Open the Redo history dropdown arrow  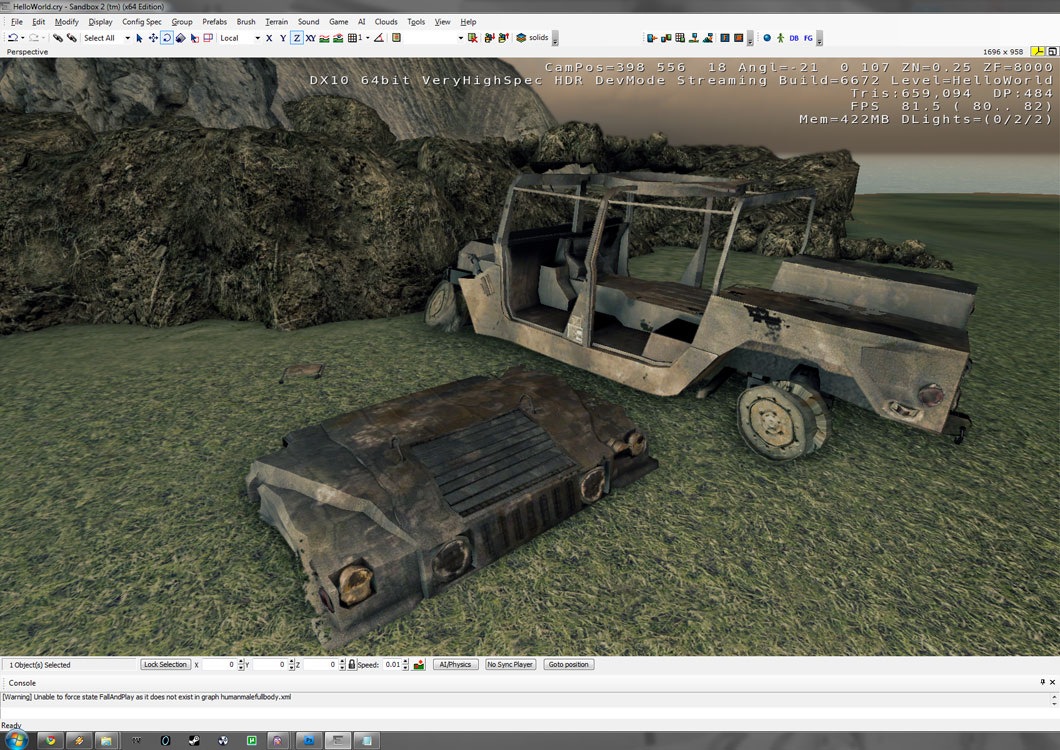pos(43,38)
